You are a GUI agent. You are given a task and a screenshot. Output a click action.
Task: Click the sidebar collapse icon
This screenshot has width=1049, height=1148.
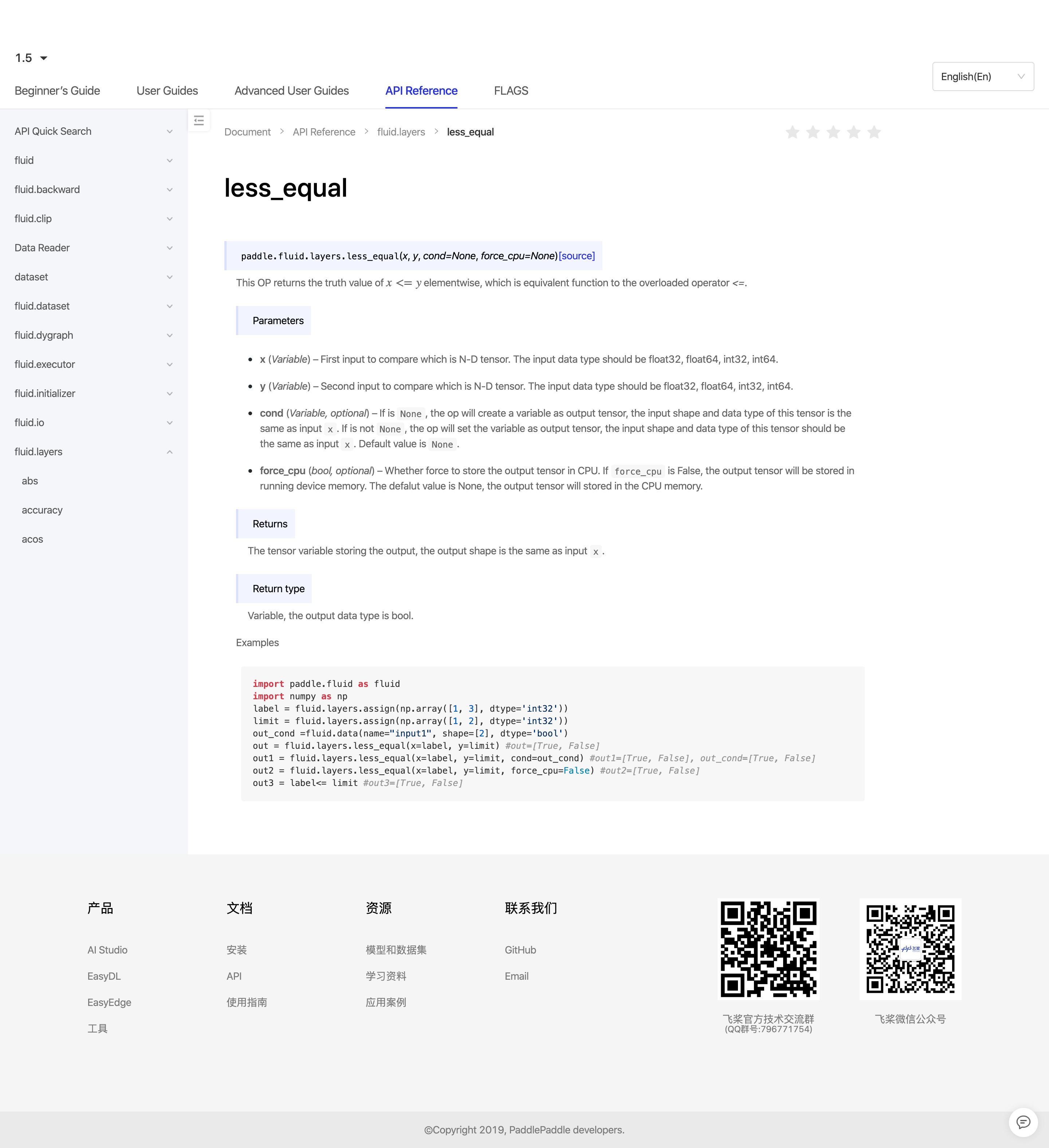(x=199, y=121)
